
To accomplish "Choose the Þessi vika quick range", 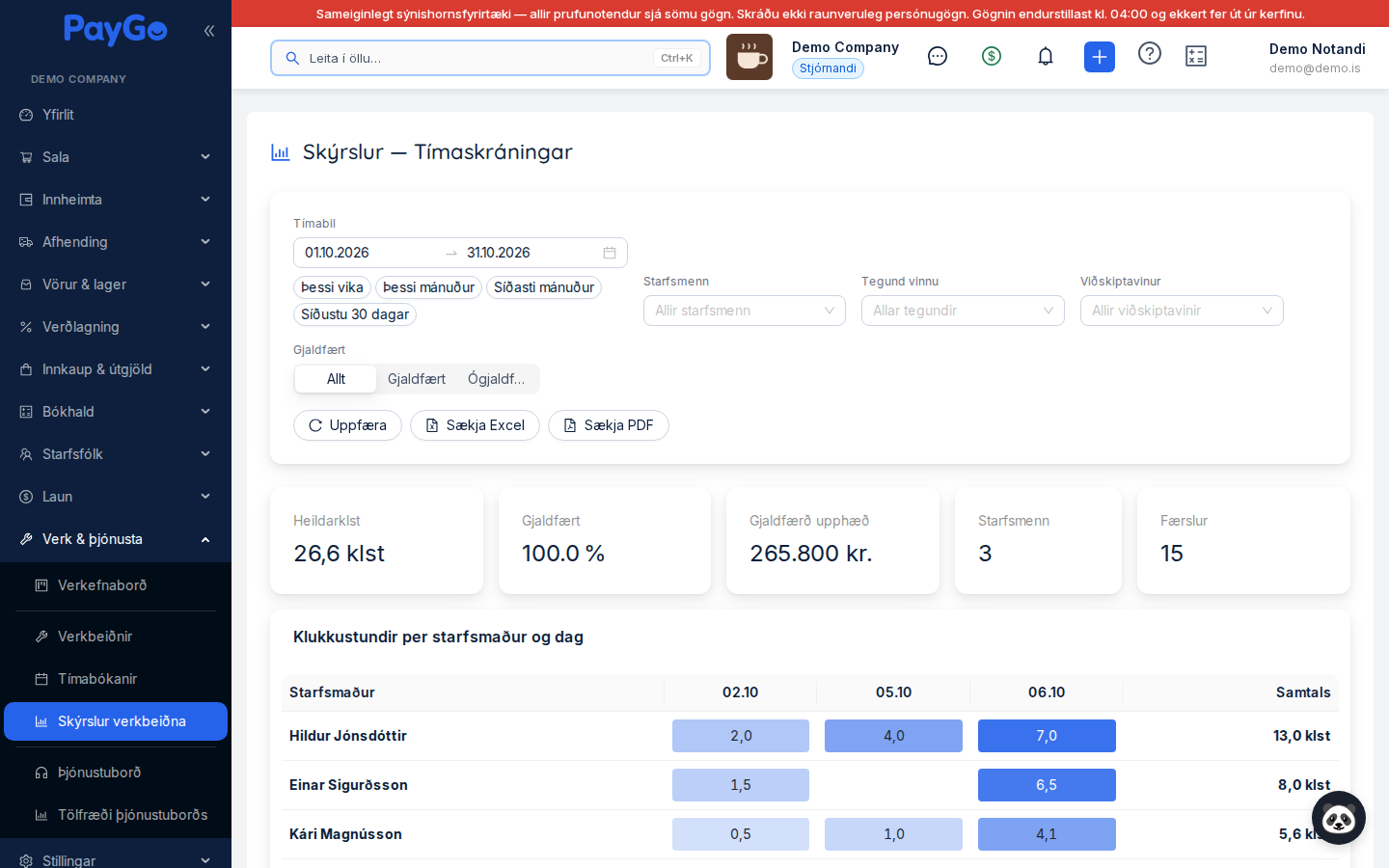I will point(333,287).
